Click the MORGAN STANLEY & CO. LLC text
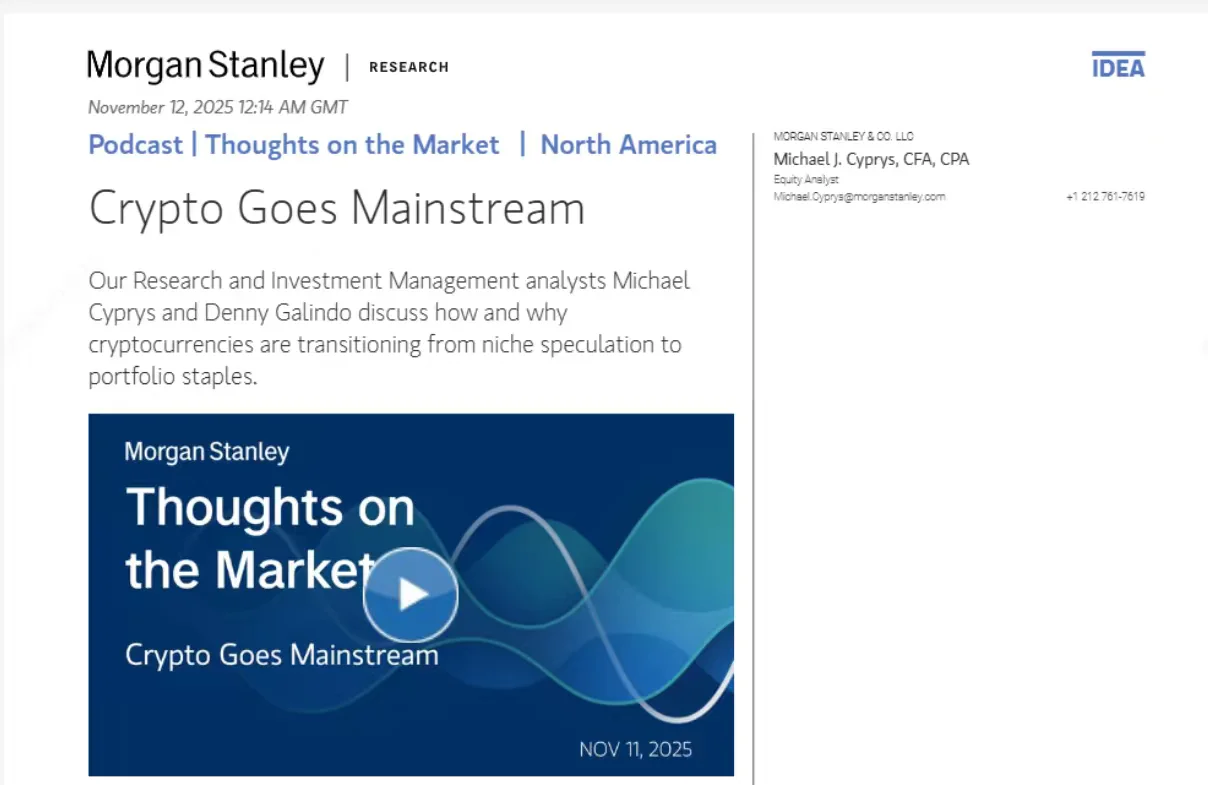 (843, 136)
